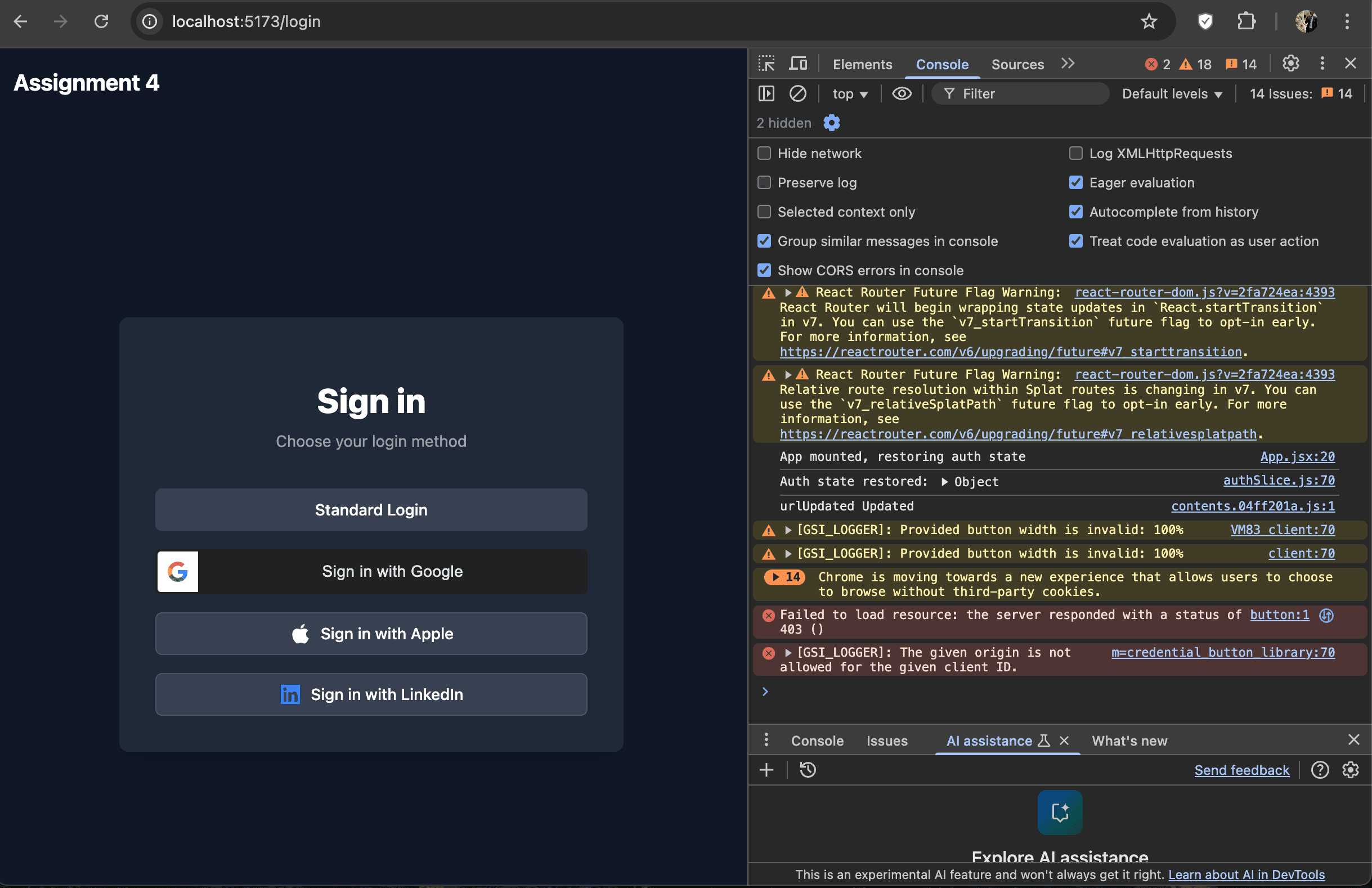
Task: Enable Preserve log checkbox
Action: click(x=764, y=183)
